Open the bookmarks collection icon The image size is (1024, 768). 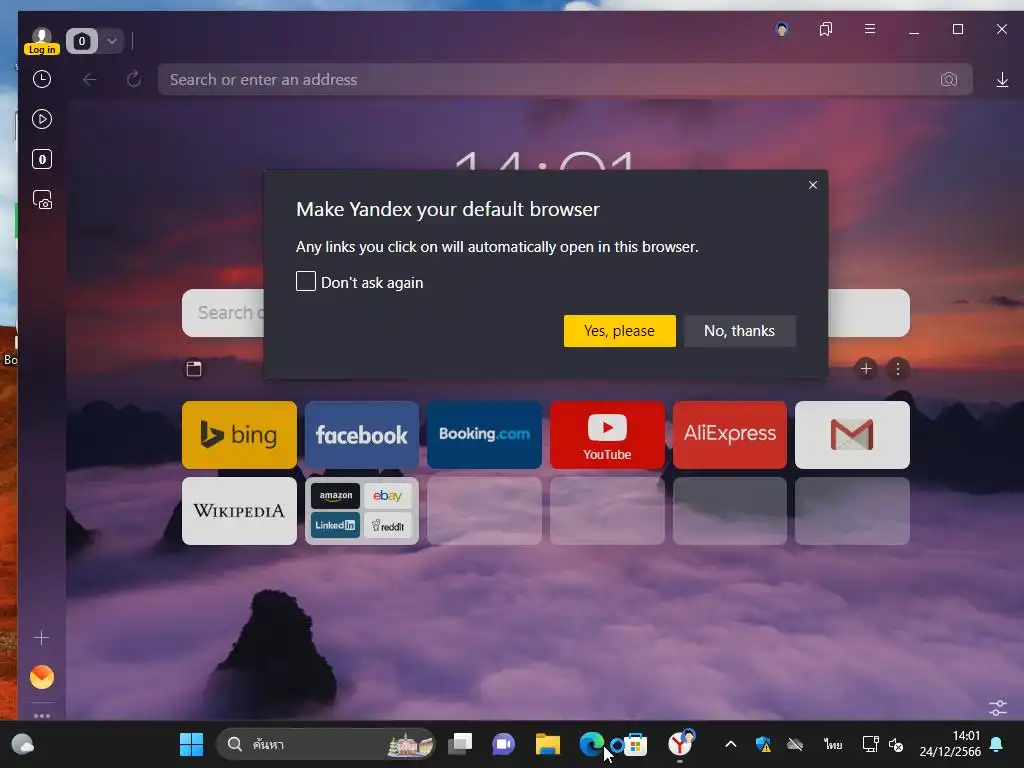pyautogui.click(x=826, y=29)
